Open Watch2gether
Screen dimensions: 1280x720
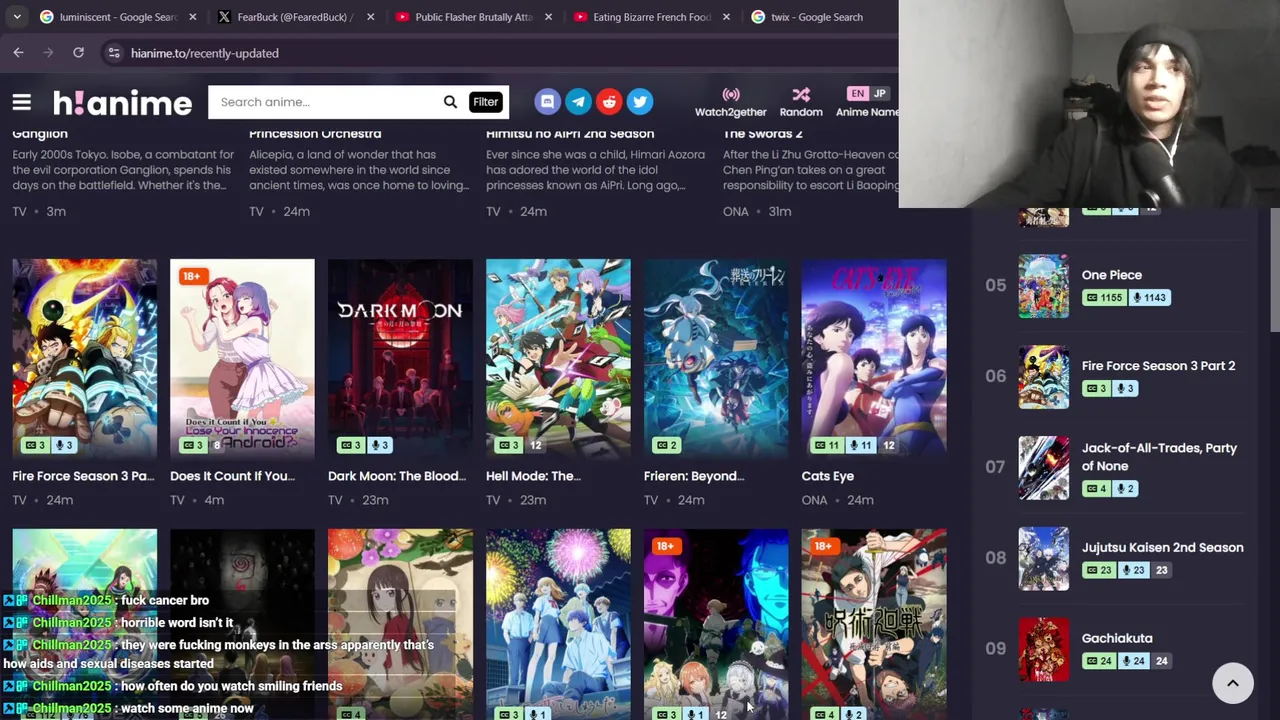pos(731,102)
